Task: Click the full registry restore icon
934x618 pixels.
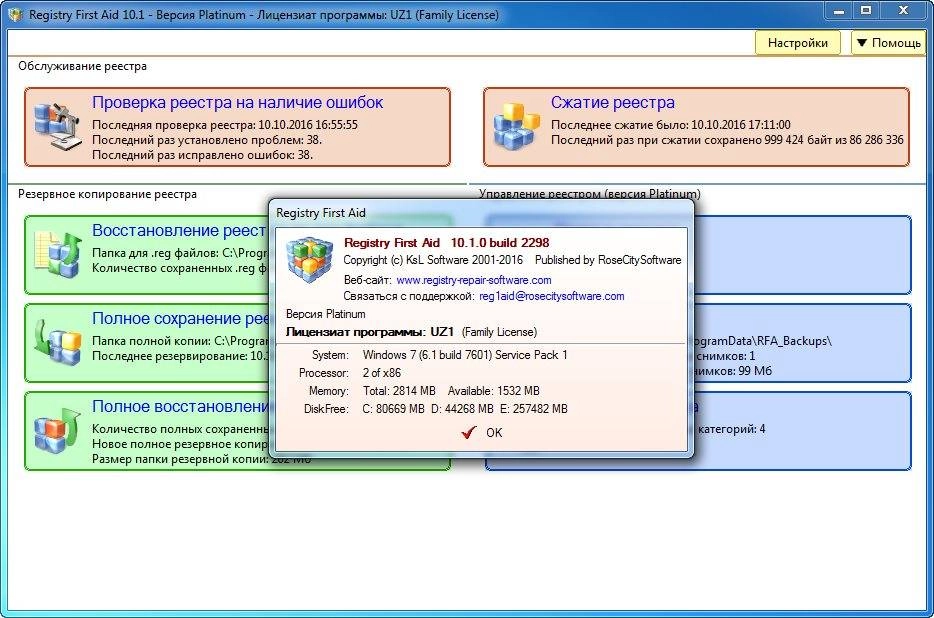Action: pyautogui.click(x=57, y=430)
